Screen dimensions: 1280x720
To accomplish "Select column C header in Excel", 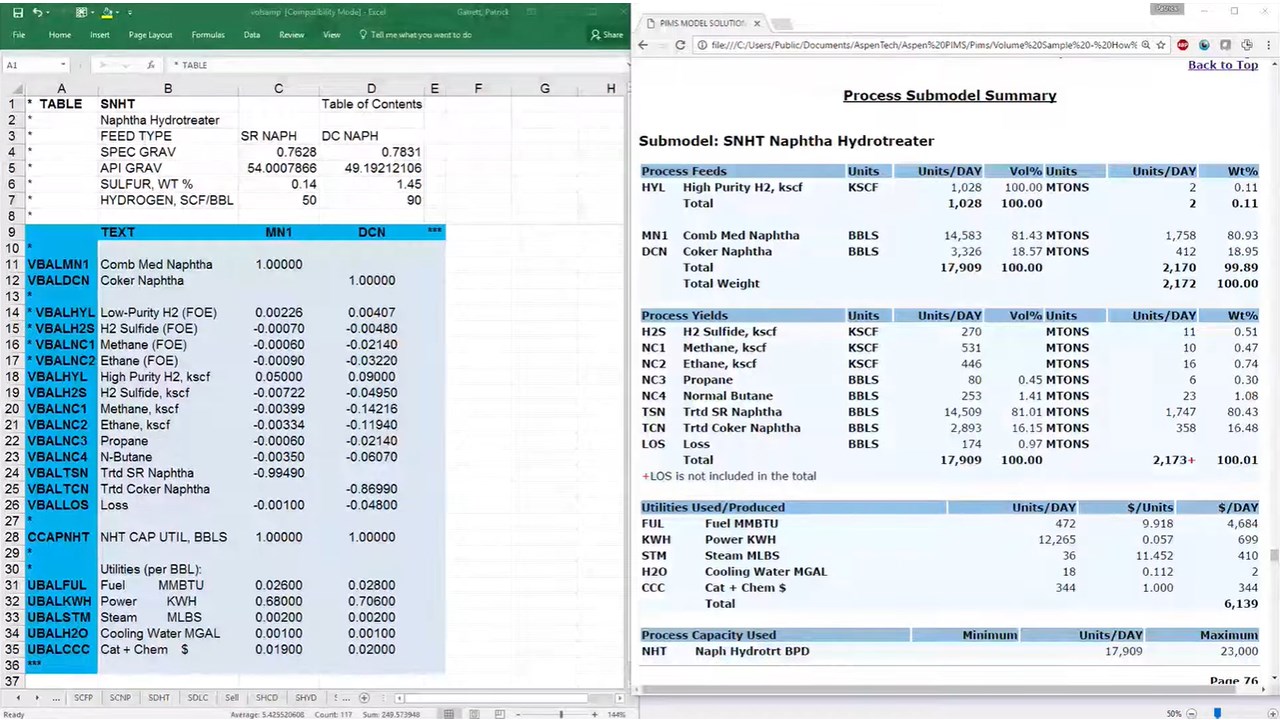I will point(278,88).
